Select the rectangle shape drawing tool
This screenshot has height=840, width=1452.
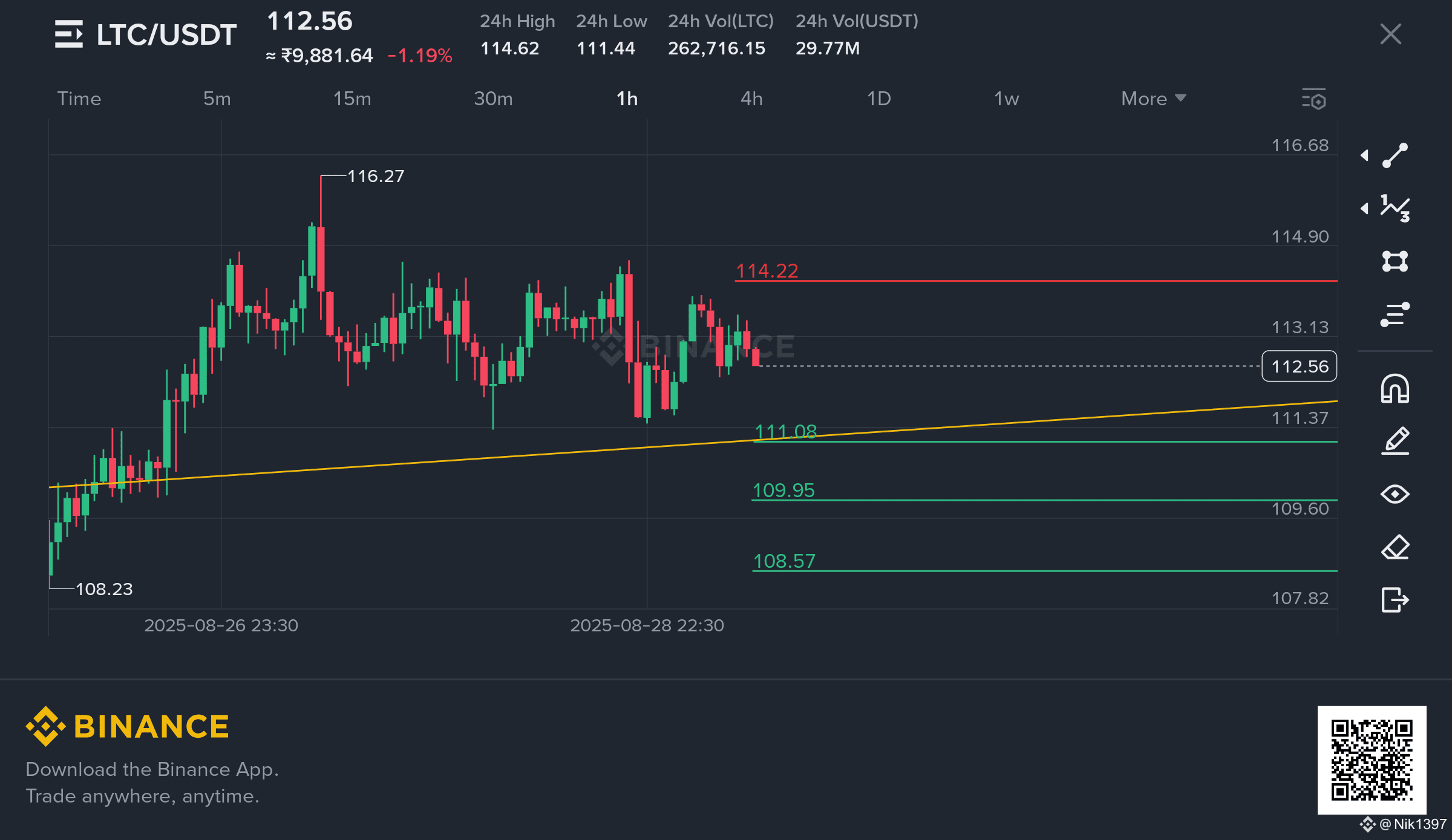1395,261
